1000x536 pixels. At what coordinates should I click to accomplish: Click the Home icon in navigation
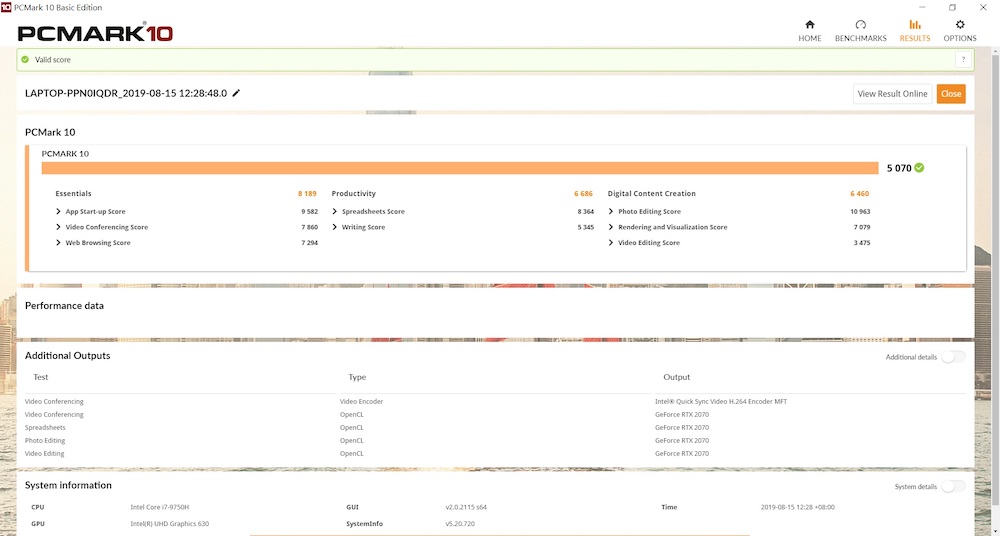(809, 25)
